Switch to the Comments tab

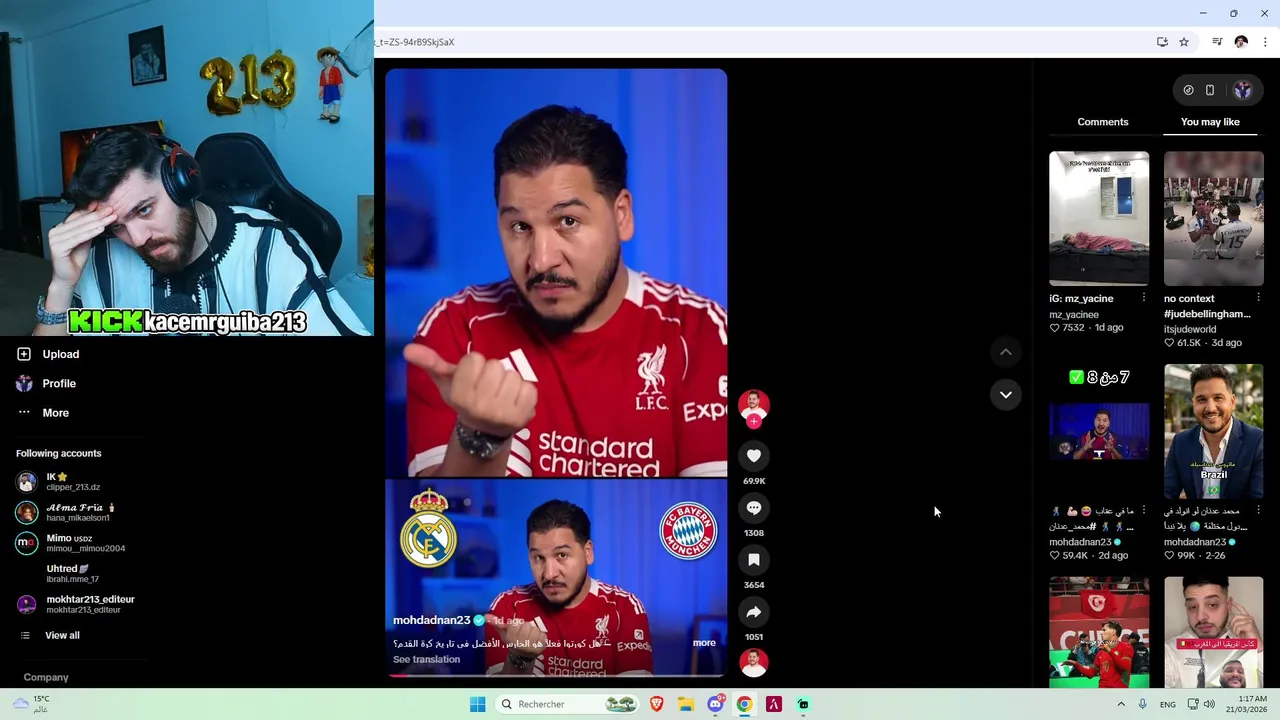click(x=1103, y=122)
